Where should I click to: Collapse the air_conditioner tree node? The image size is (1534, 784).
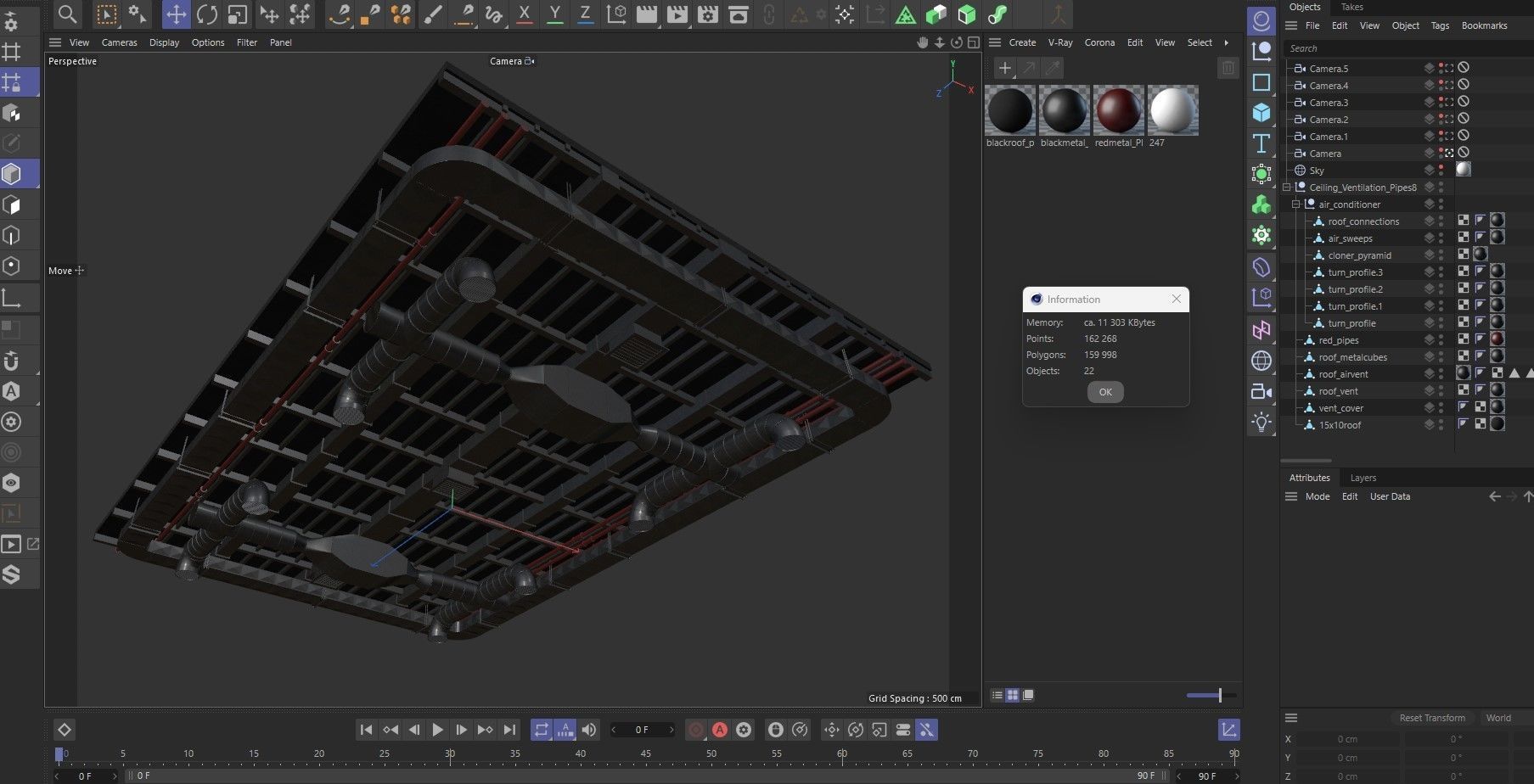pyautogui.click(x=1296, y=204)
